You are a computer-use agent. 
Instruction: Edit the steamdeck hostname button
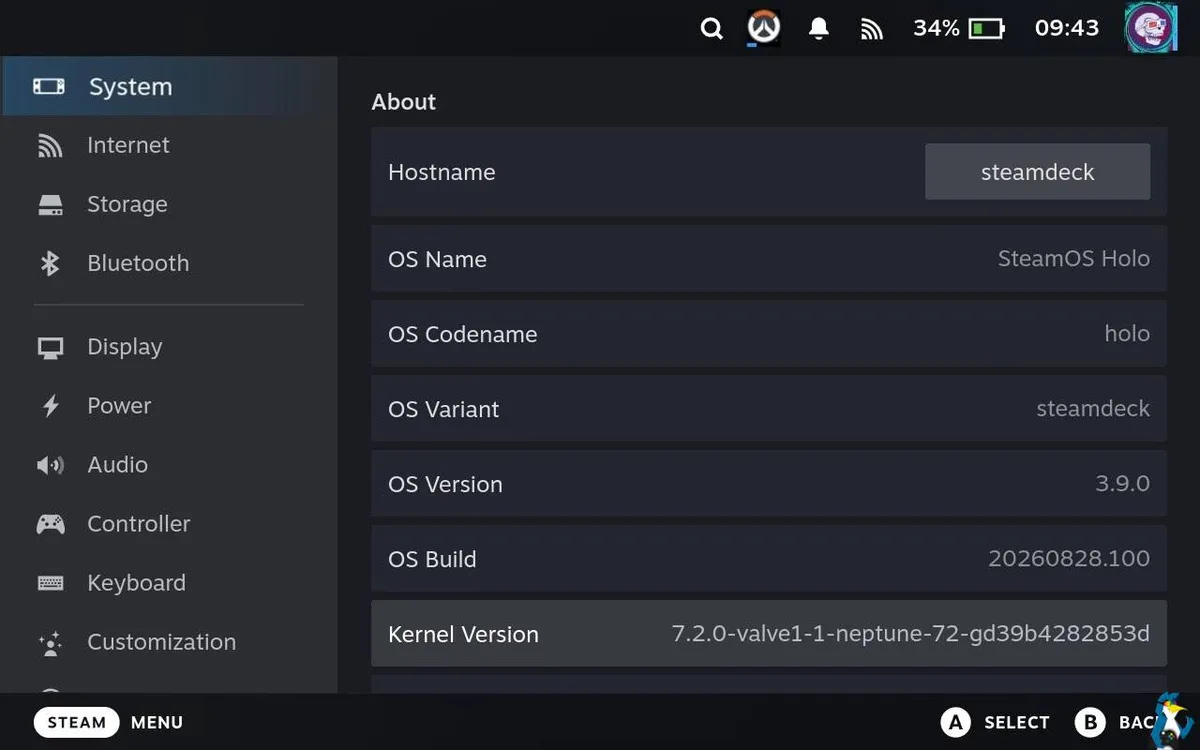1037,172
